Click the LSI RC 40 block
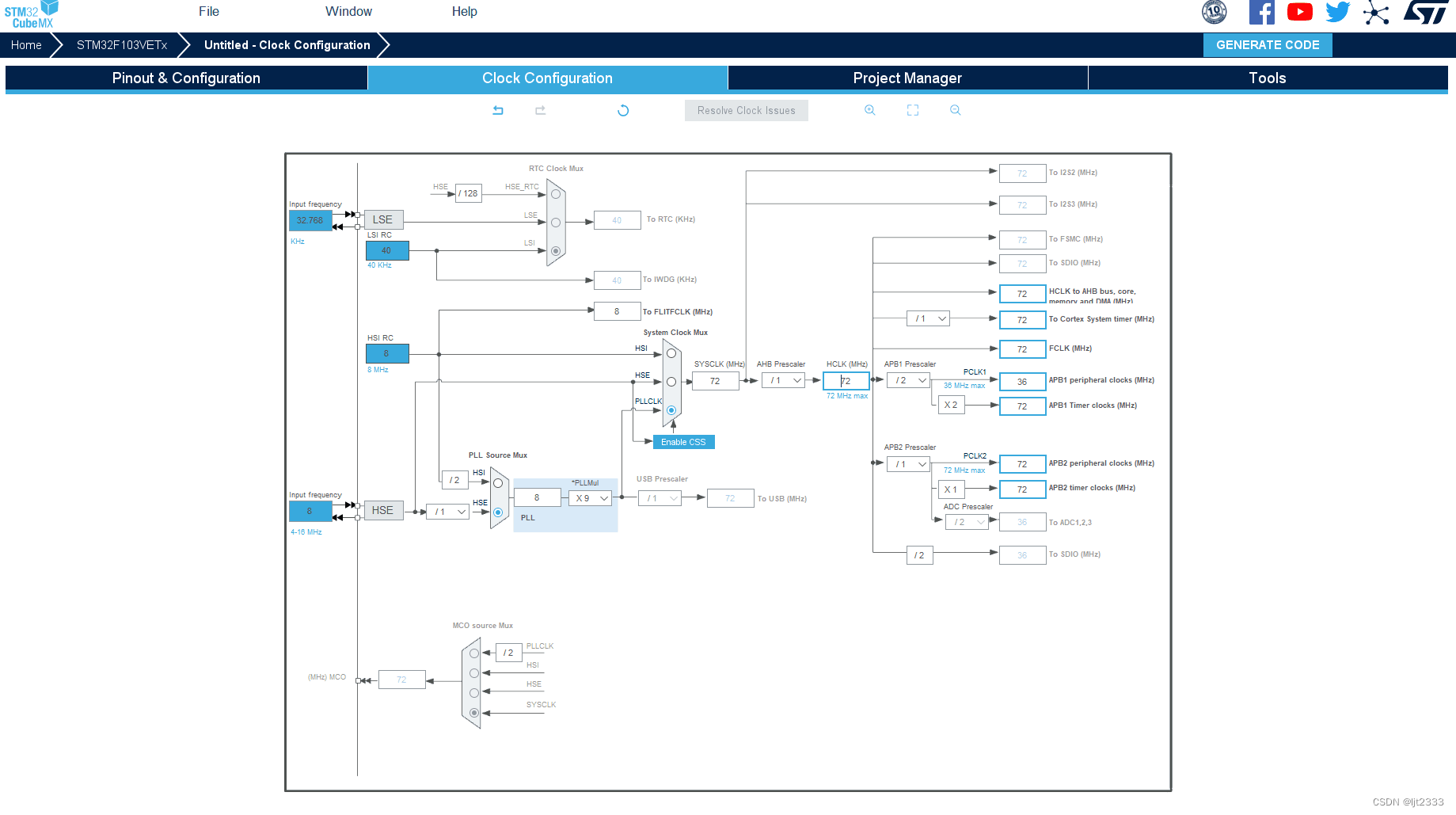This screenshot has height=815, width=1456. [387, 250]
